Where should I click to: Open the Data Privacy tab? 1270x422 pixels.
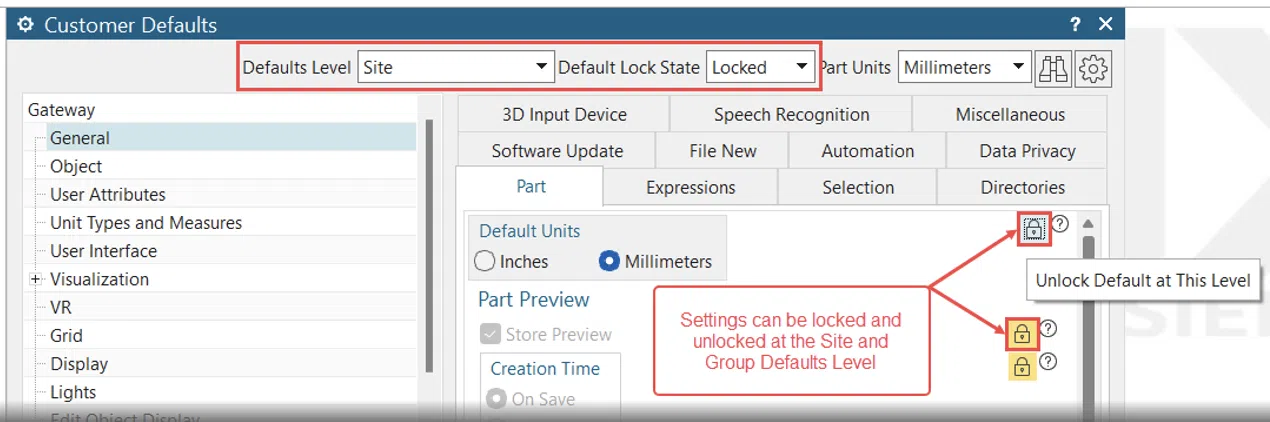(x=1026, y=151)
